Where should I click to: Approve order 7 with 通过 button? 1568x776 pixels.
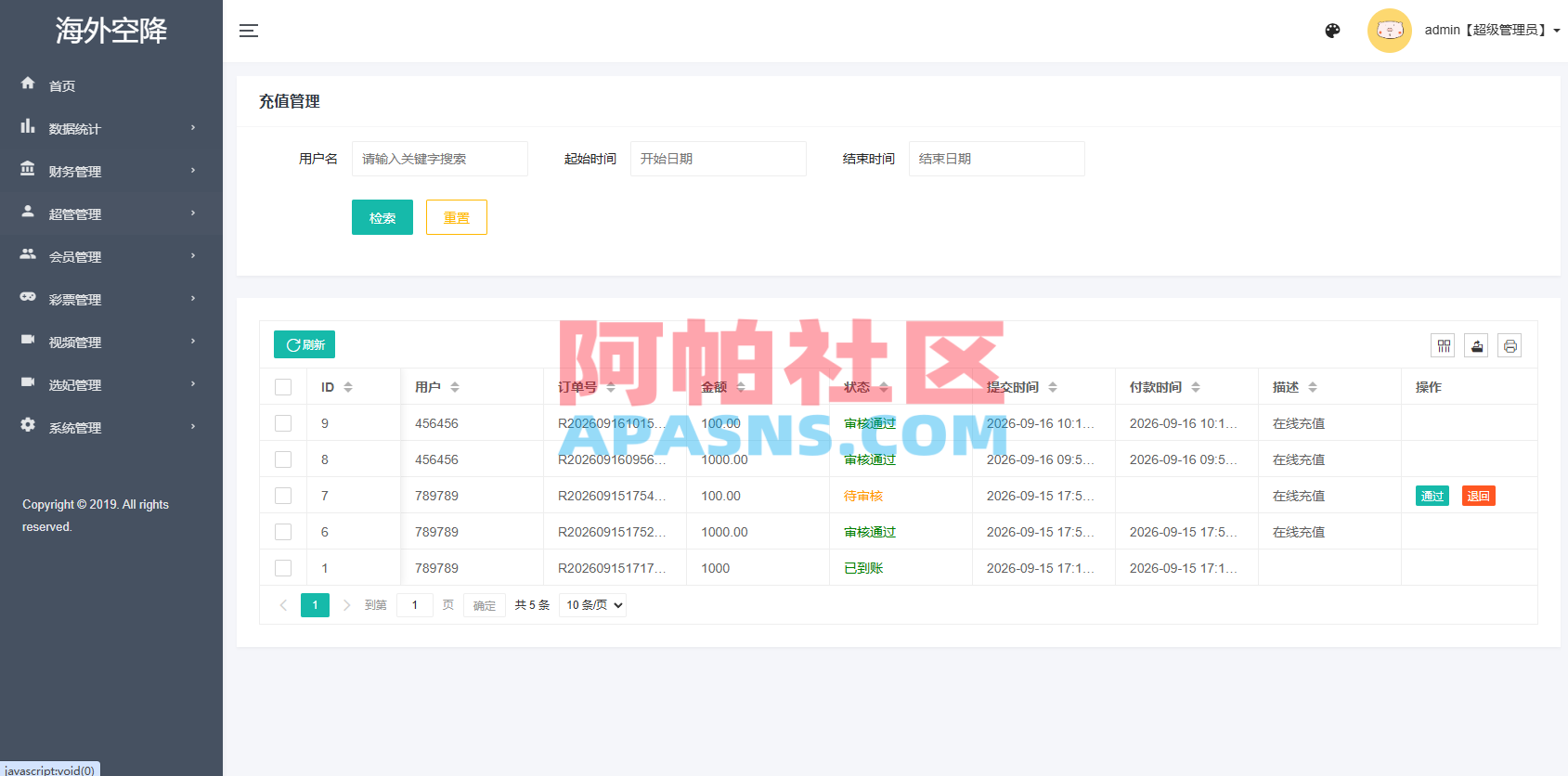1432,496
